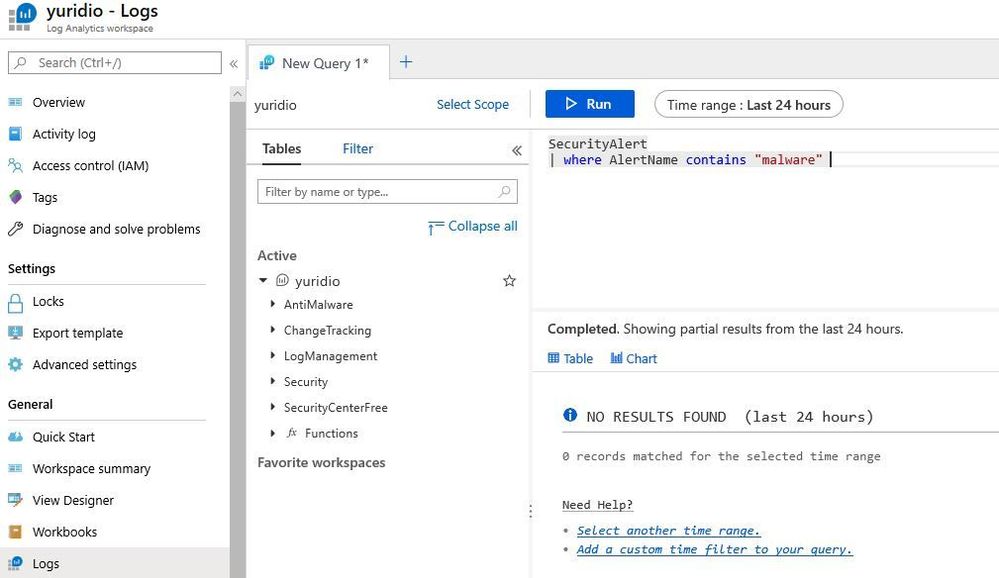Click the yuridio workspace icon in tree
This screenshot has width=999, height=578.
point(282,280)
